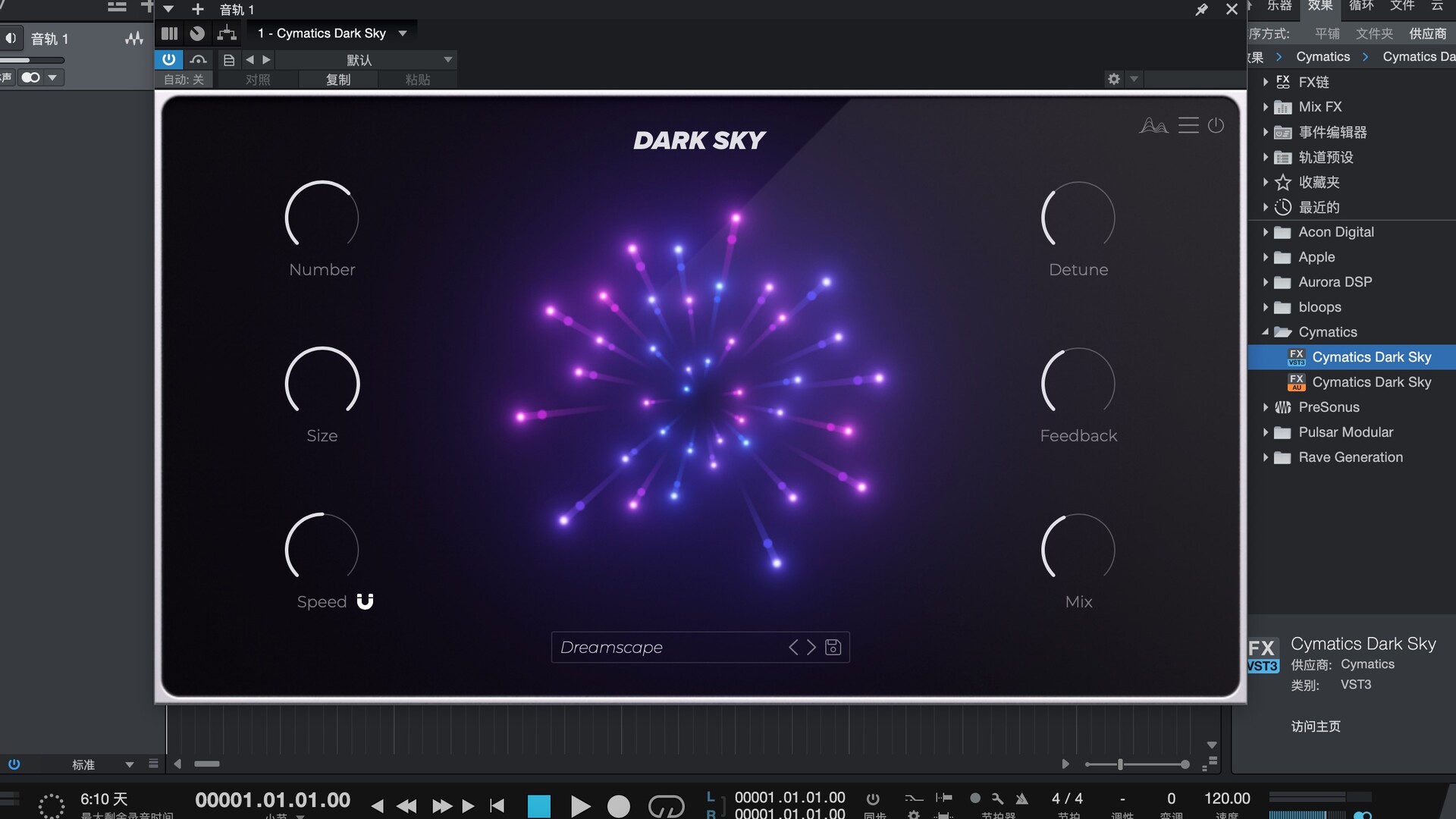Toggle the Dark Sky power icon
1456x819 pixels.
click(1216, 125)
